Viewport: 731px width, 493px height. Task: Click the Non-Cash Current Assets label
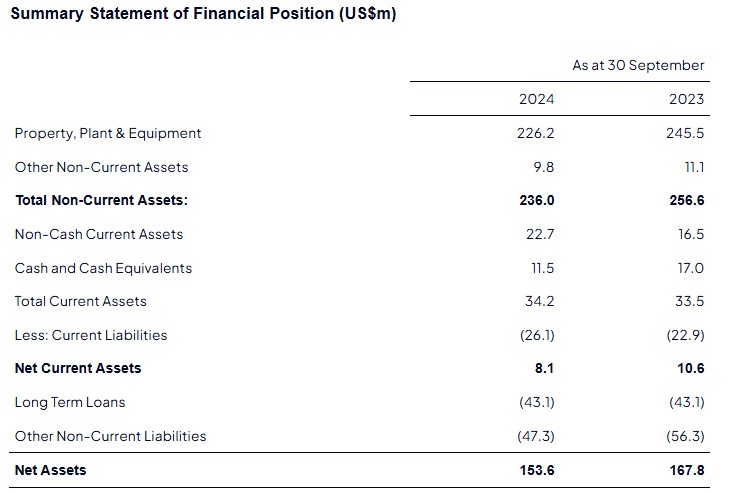point(99,234)
